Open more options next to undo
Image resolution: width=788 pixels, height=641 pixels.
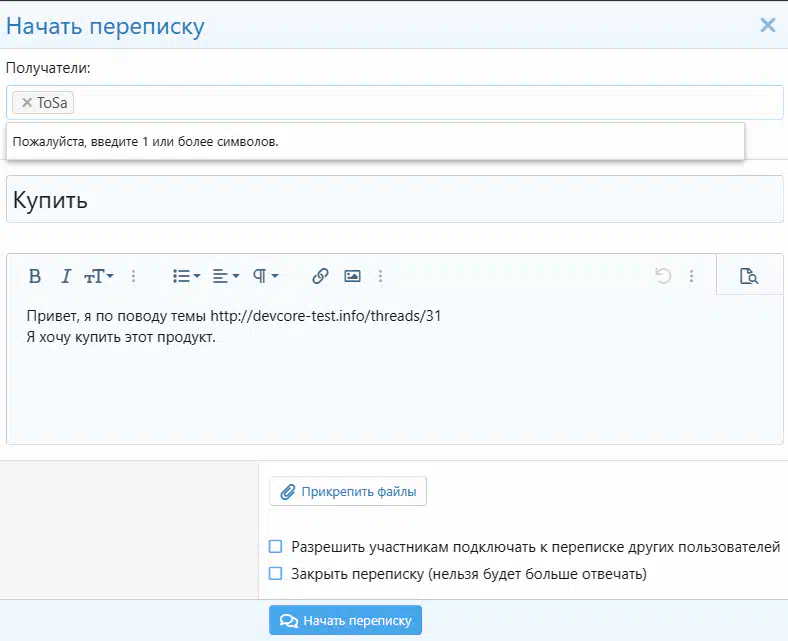point(691,276)
